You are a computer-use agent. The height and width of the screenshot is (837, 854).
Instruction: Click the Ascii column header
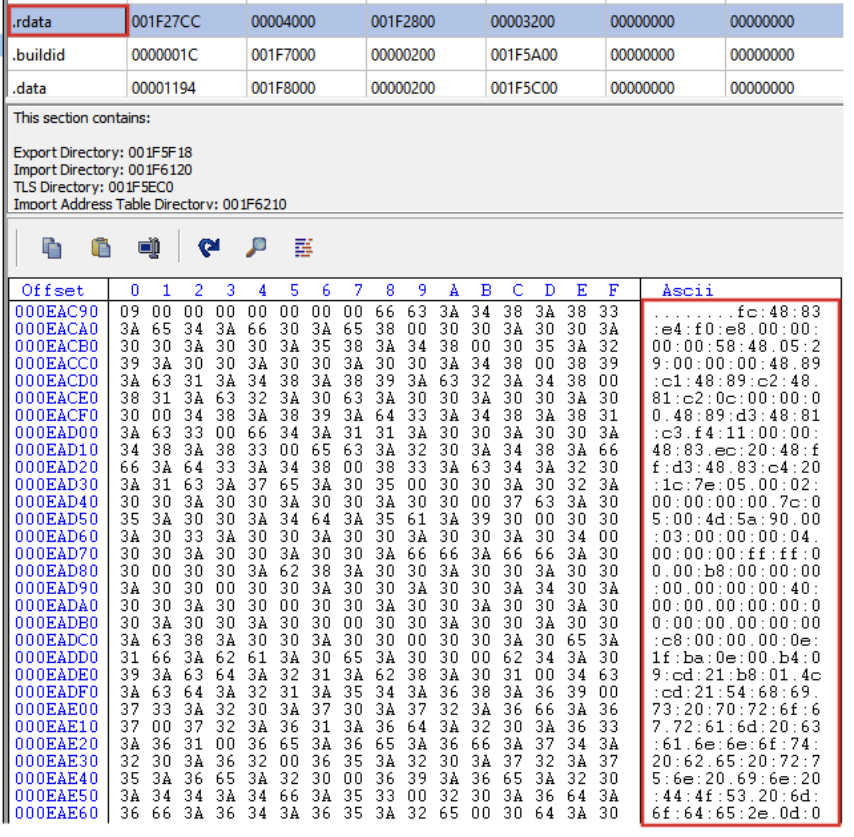687,290
